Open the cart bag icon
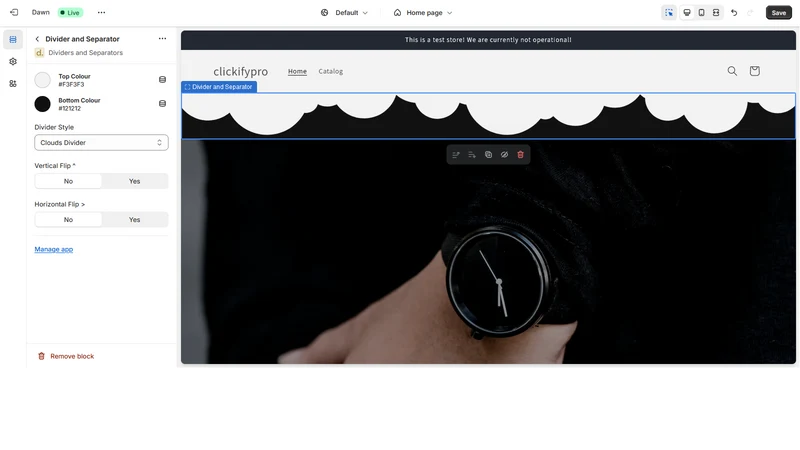The image size is (800, 450). 755,71
